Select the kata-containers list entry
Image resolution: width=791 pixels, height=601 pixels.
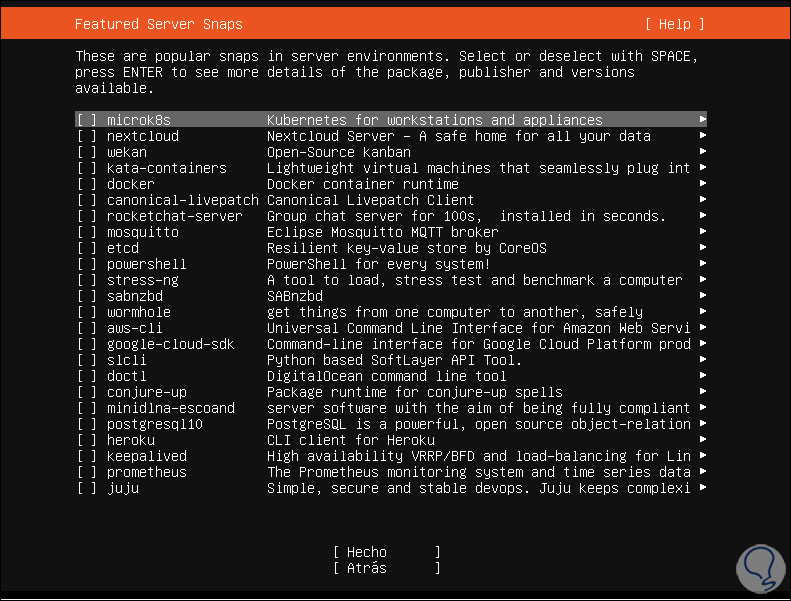[x=167, y=168]
